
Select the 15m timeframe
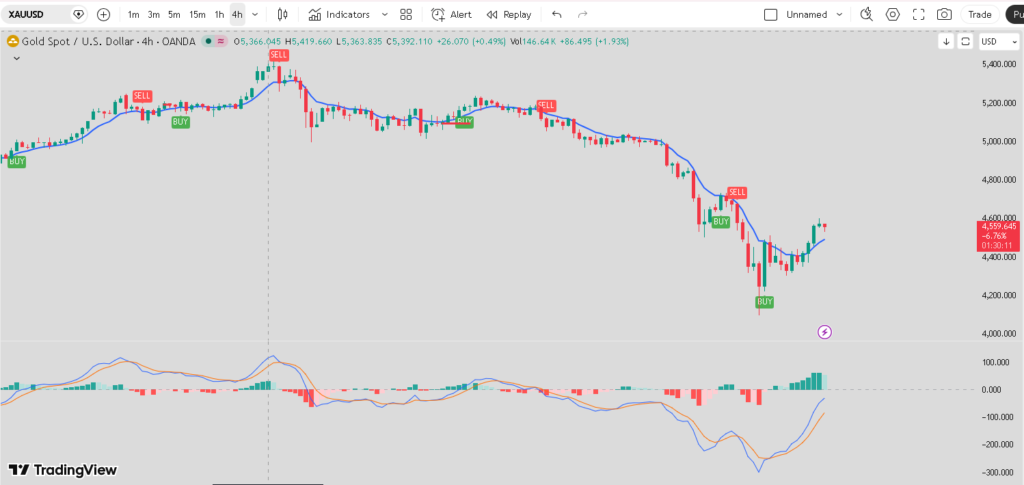tap(197, 15)
